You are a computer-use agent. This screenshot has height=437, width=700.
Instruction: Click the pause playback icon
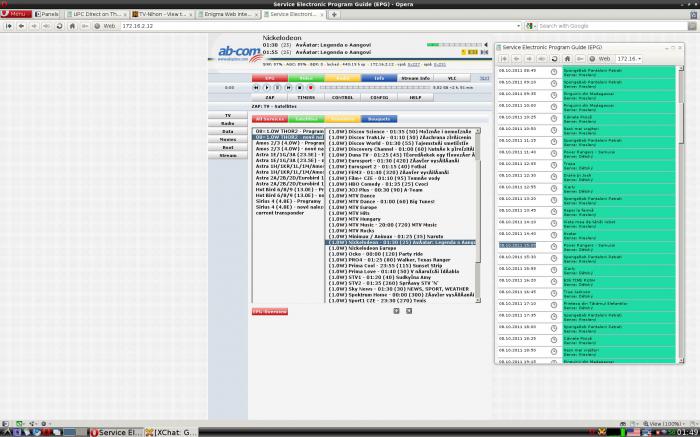pyautogui.click(x=277, y=87)
